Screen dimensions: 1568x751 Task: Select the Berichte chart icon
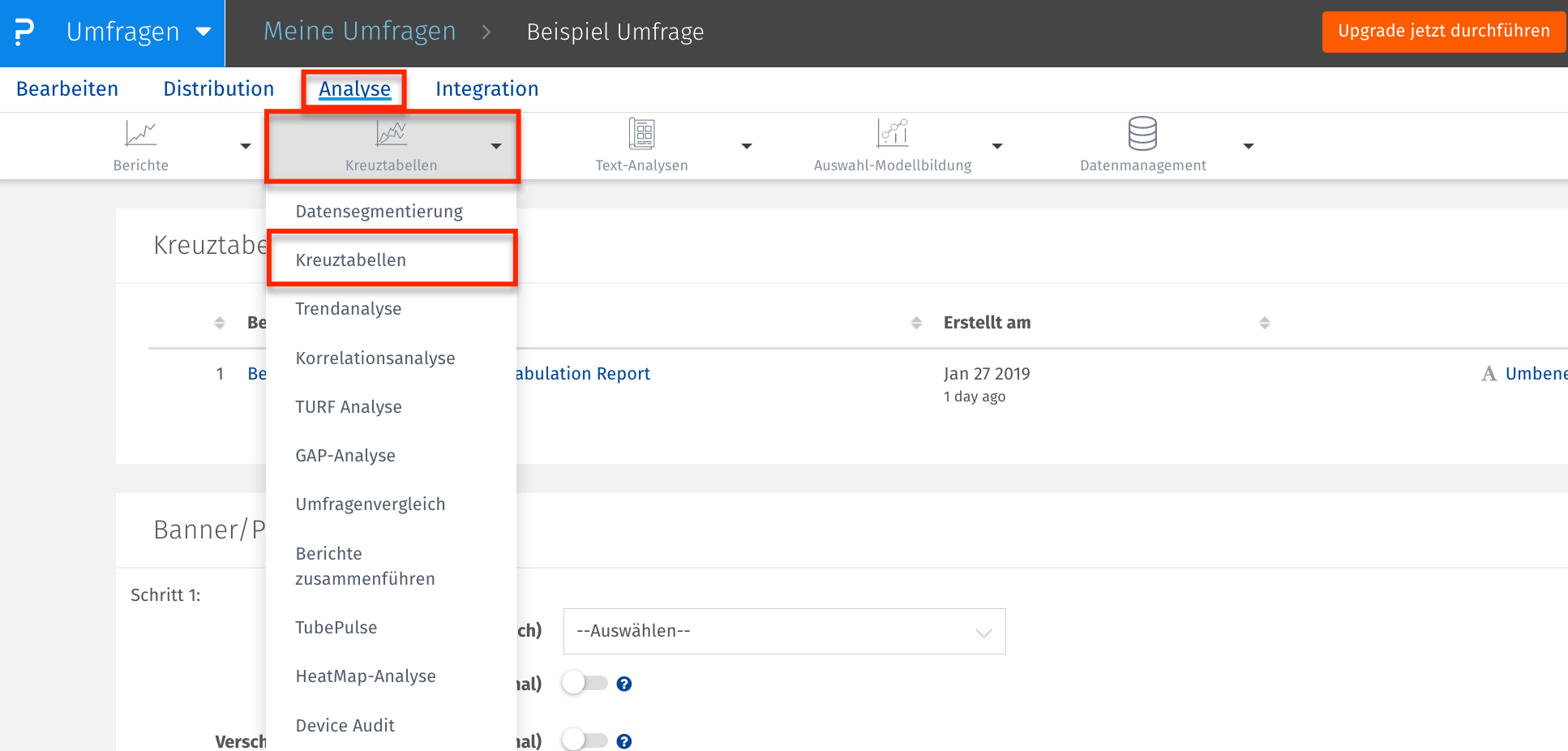[x=140, y=133]
